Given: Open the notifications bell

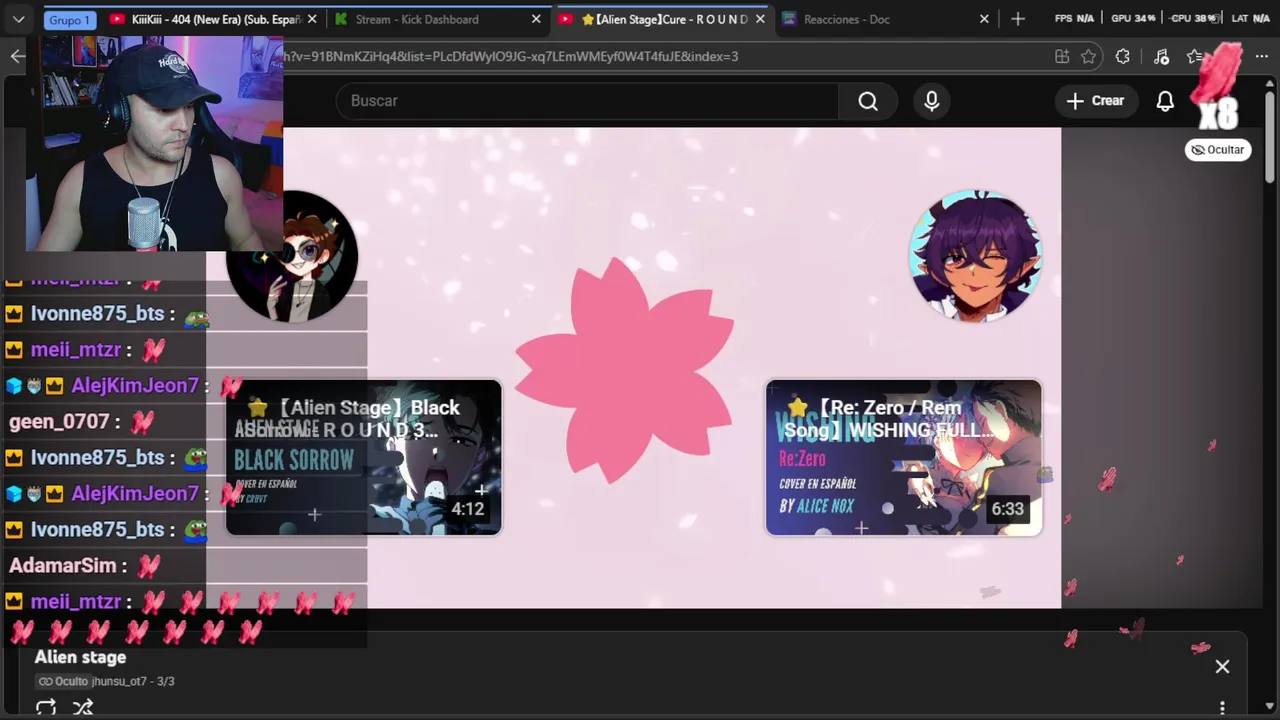Looking at the screenshot, I should (1165, 101).
